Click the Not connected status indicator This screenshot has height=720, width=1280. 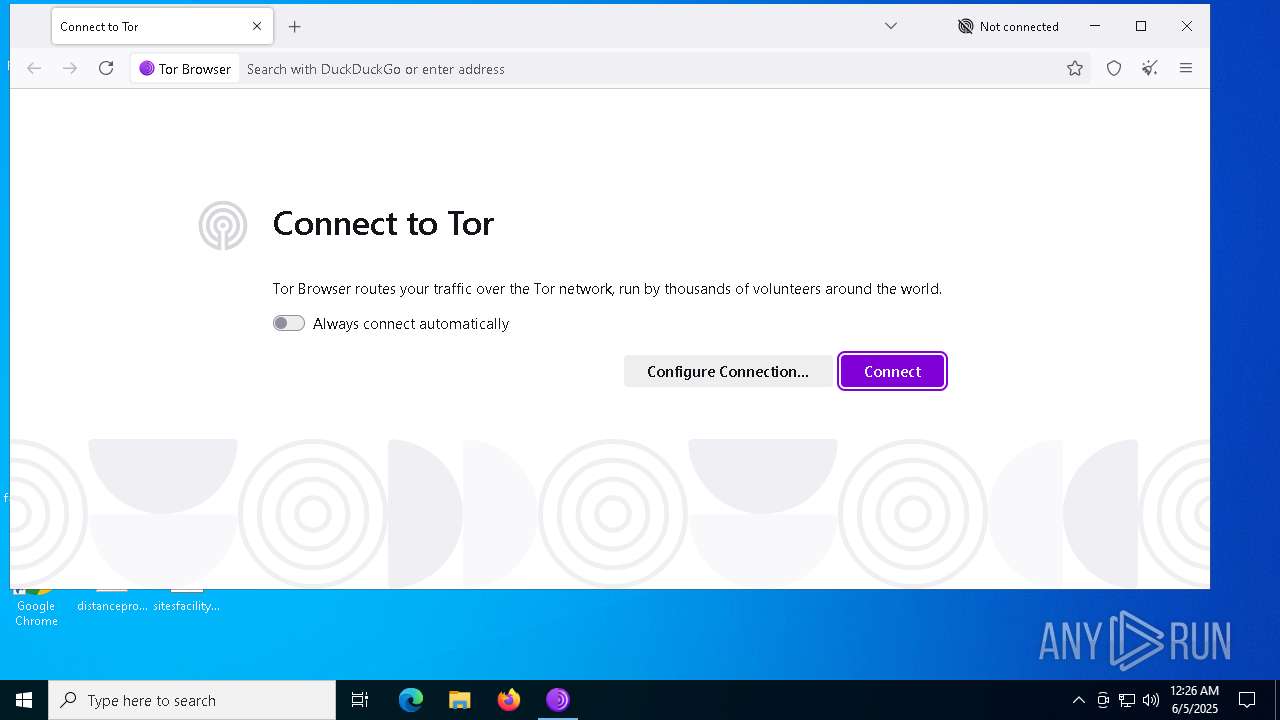(1008, 27)
